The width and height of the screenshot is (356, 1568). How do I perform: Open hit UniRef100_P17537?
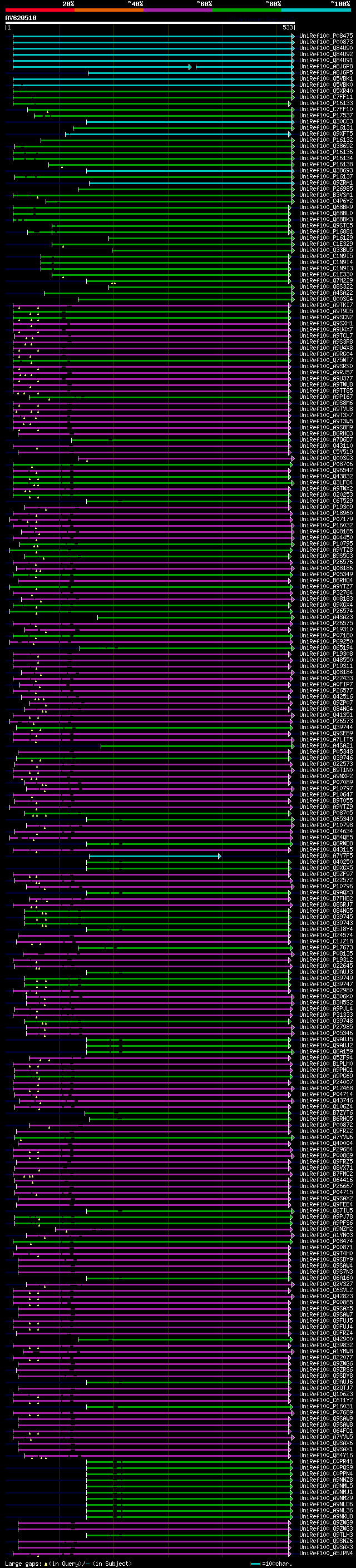pos(326,116)
